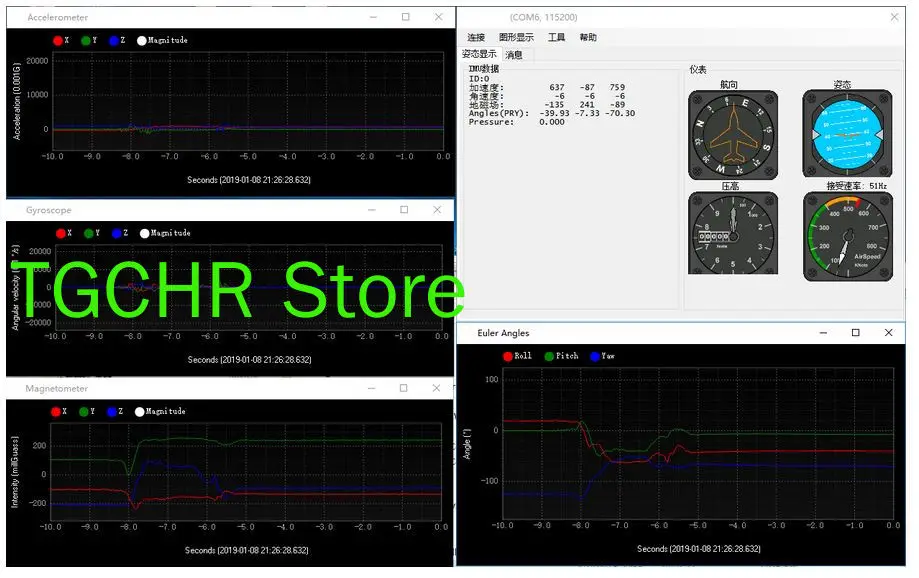Click the Accelerometer plot area
This screenshot has height=578, width=919.
pyautogui.click(x=248, y=101)
